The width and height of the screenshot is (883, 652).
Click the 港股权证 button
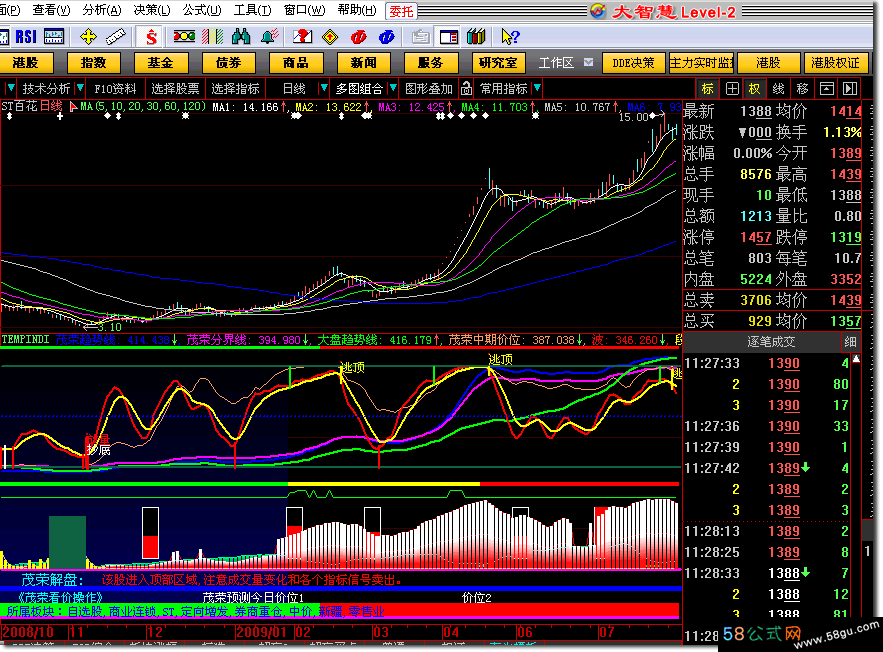[x=835, y=62]
